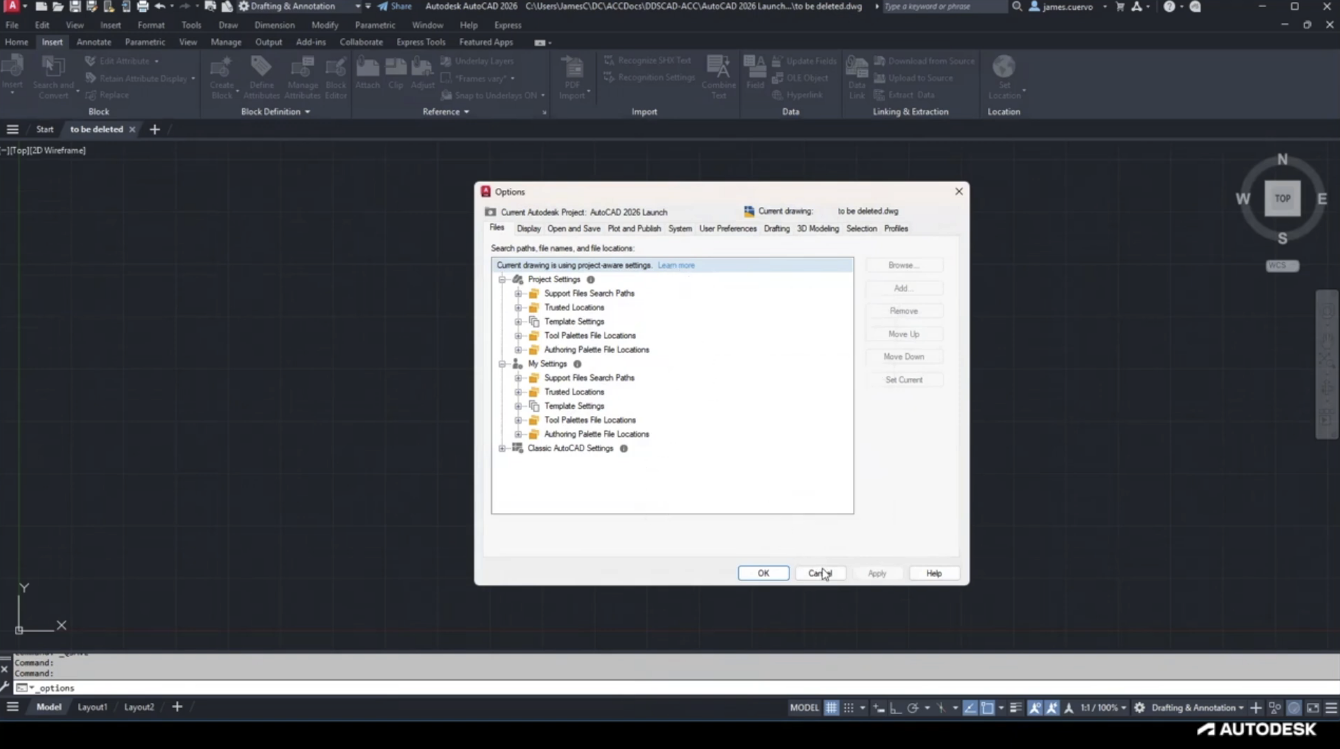Screen dimensions: 1340x749
Task: Click the Project Settings info icon
Action: tap(591, 280)
